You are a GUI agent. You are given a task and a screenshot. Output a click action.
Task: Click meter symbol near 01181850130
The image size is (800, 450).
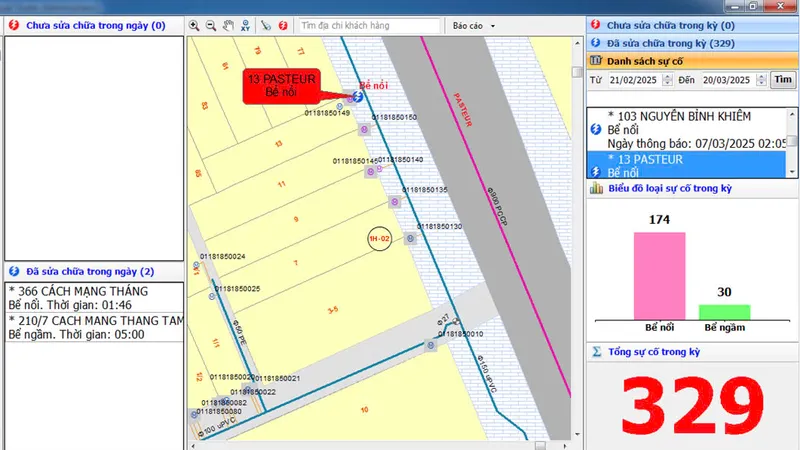410,238
